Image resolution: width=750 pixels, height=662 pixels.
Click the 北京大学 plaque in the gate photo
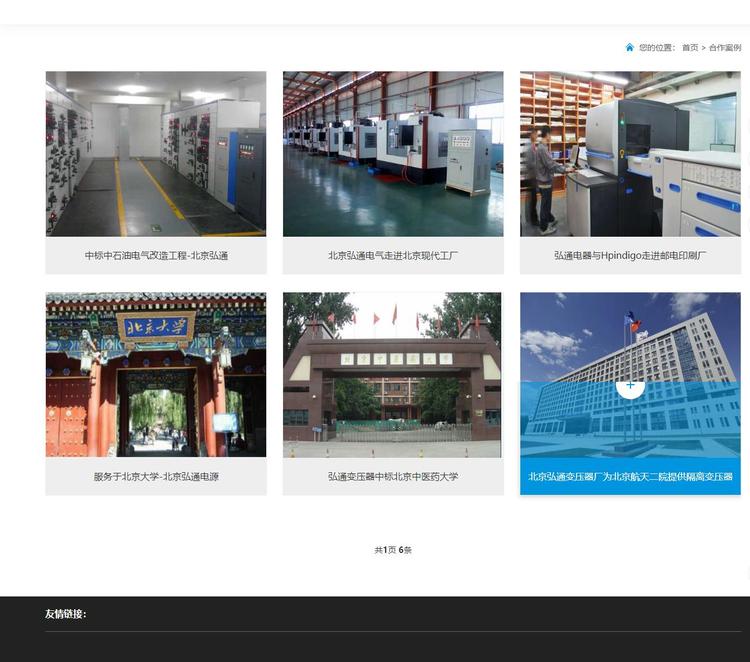tap(156, 326)
